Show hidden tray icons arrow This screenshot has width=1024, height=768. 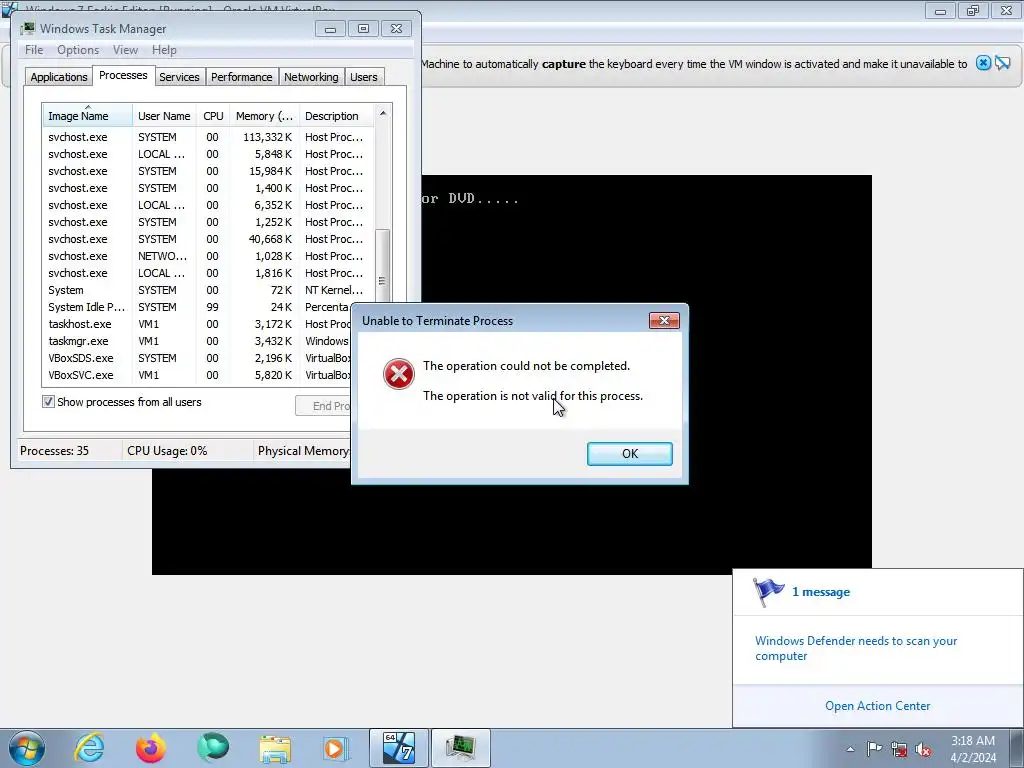850,749
